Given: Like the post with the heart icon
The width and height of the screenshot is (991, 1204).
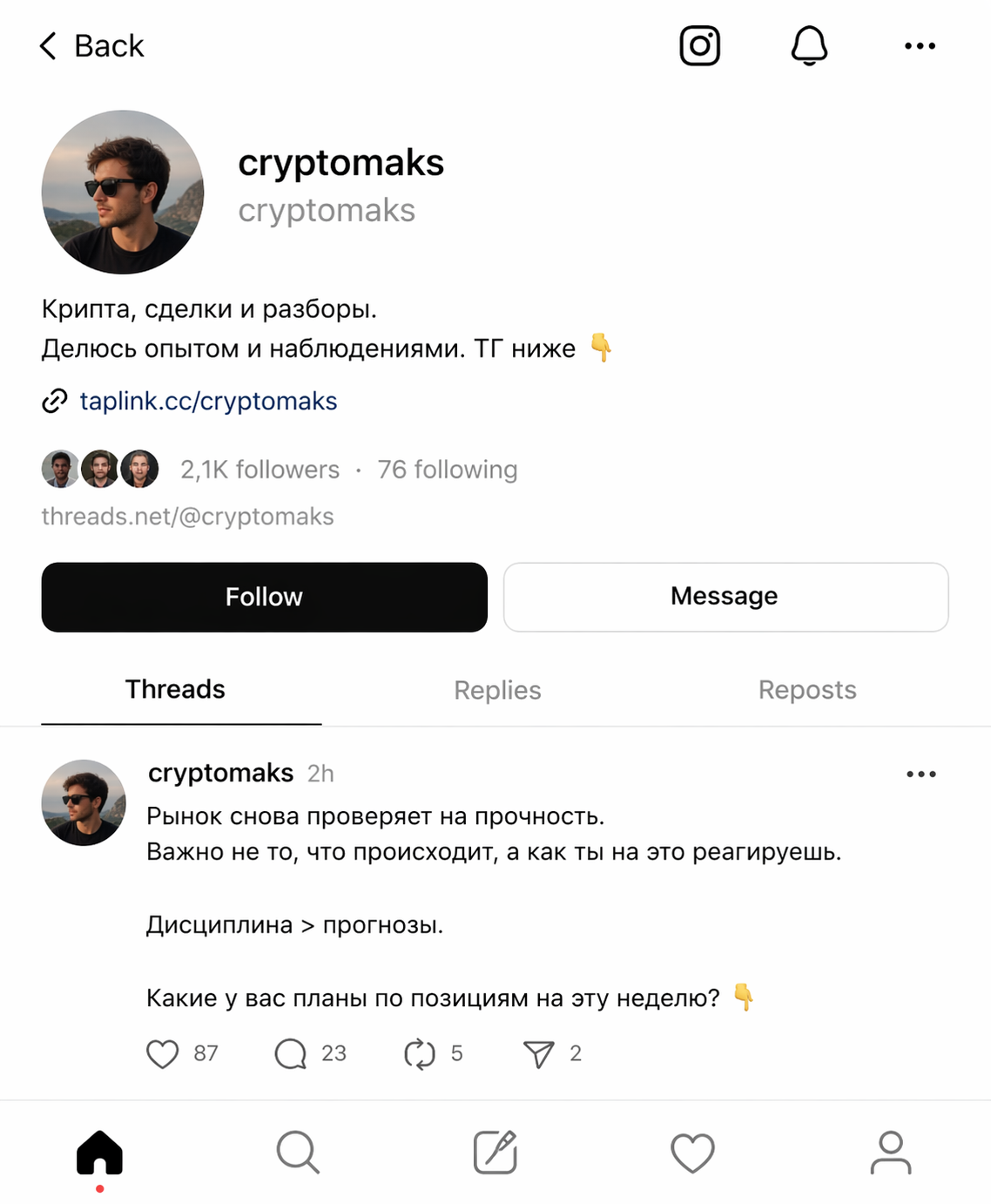Looking at the screenshot, I should 164,1054.
